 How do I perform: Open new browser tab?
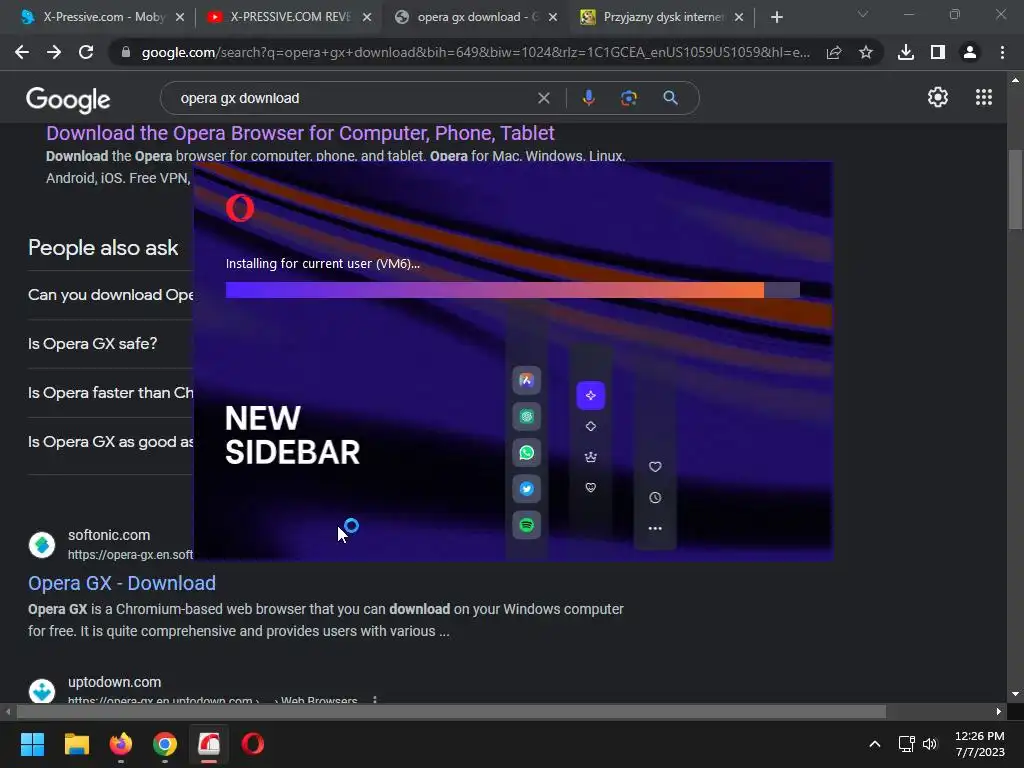(776, 17)
